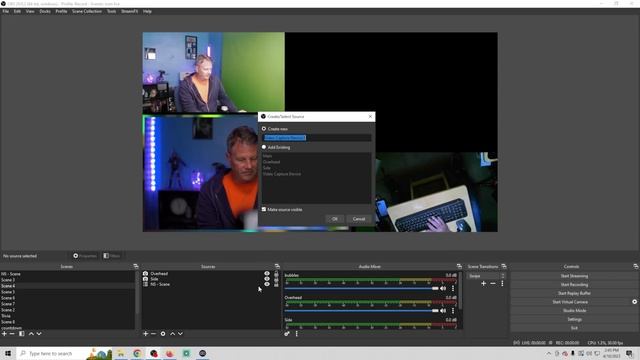Click the new source name input field

317,138
